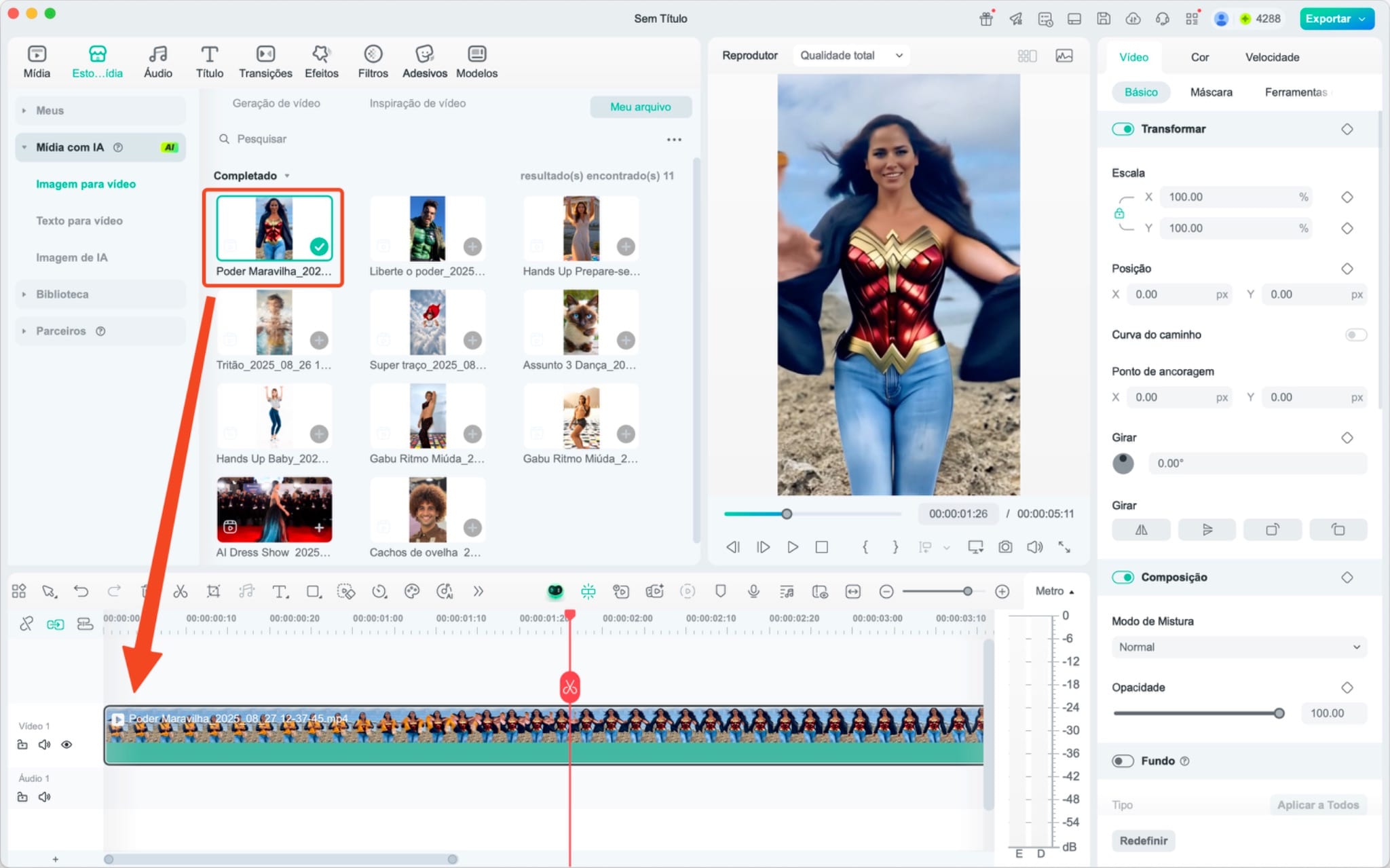The height and width of the screenshot is (868, 1390).
Task: Lock the Vídeo 1 track
Action: tap(22, 744)
